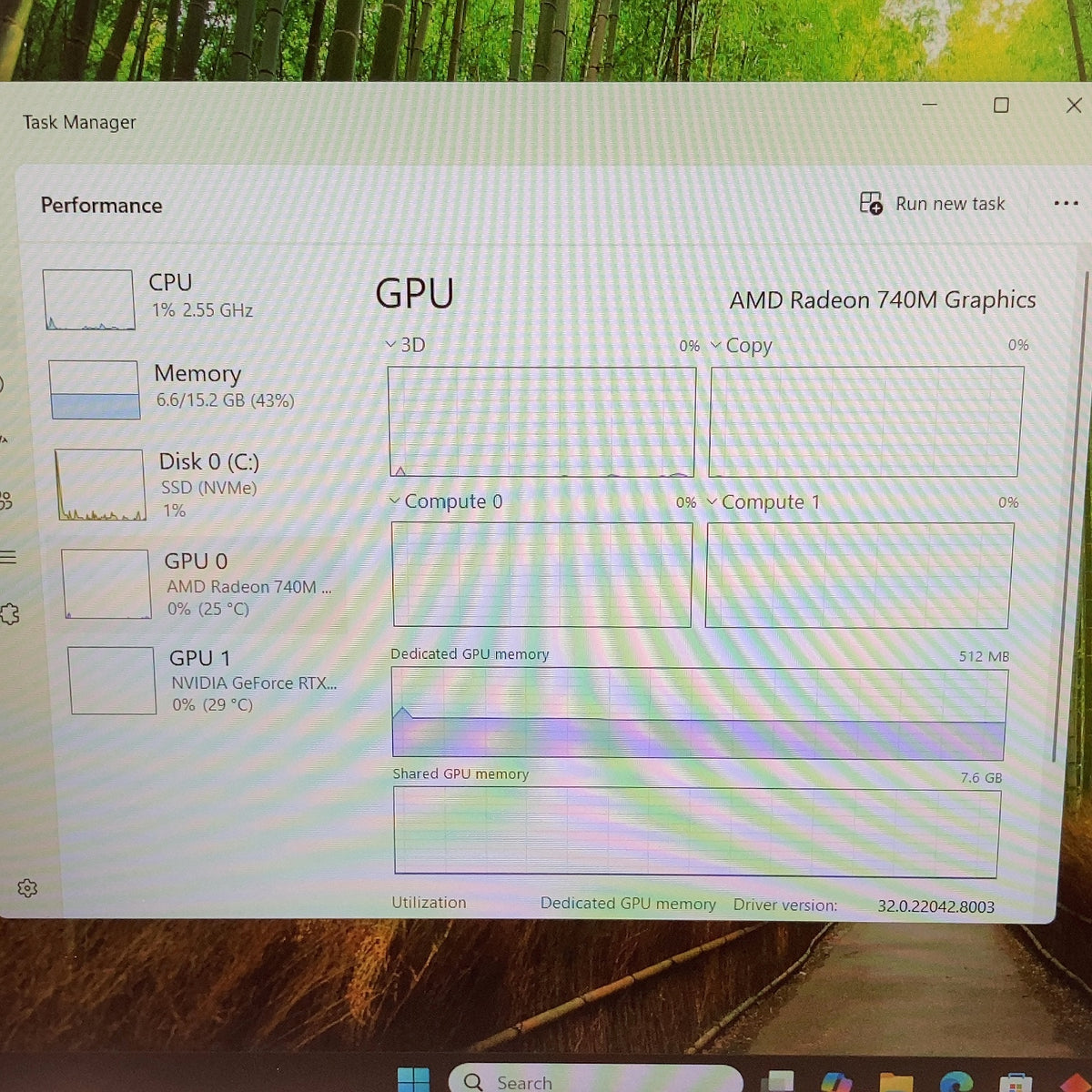1092x1092 pixels.
Task: Close the Task Manager window
Action: (x=1074, y=106)
